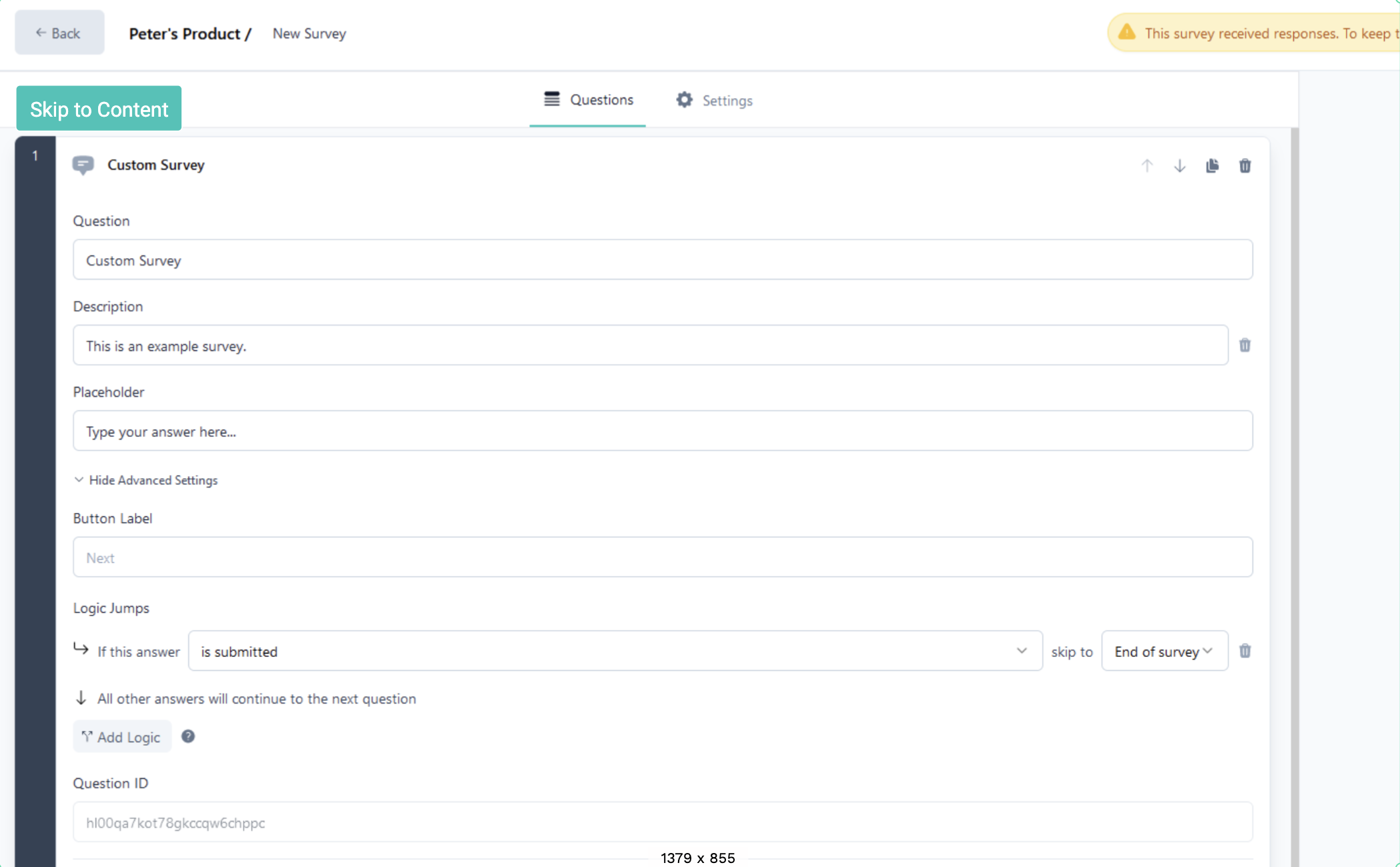This screenshot has height=867, width=1400.
Task: Click the Question ID field
Action: pos(663,822)
